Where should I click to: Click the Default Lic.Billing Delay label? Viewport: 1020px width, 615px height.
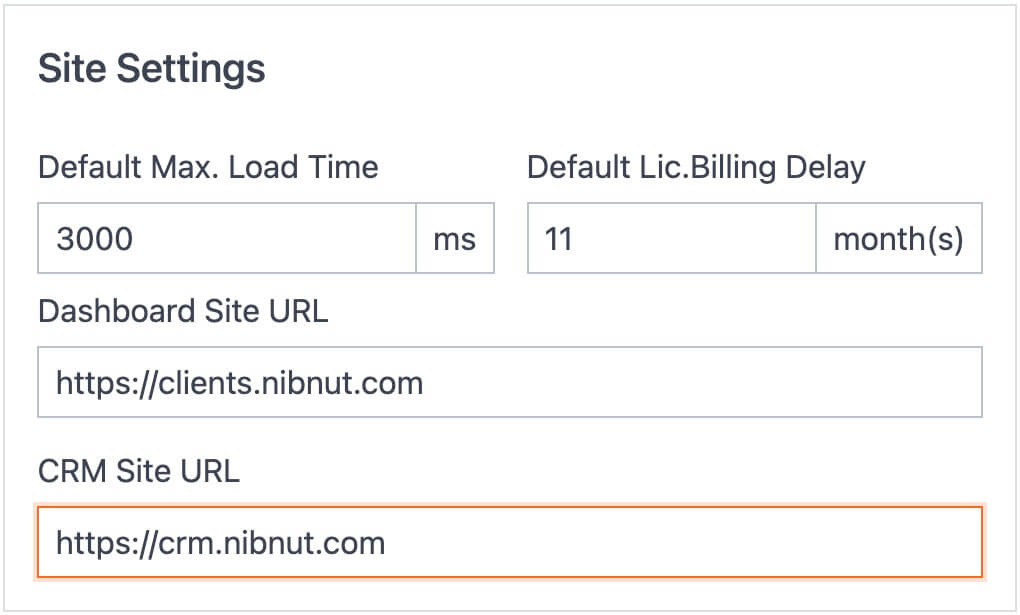[696, 168]
